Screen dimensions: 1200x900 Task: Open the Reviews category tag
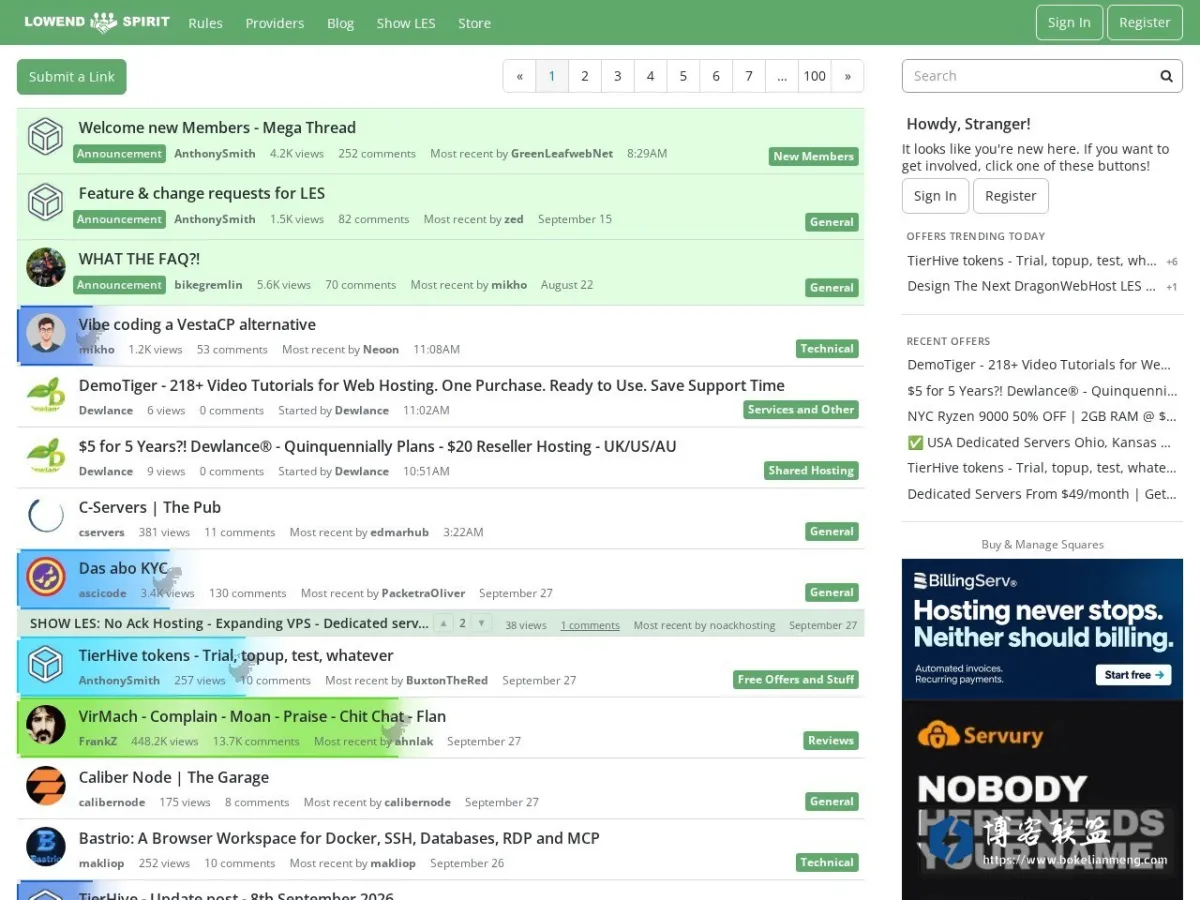click(831, 740)
